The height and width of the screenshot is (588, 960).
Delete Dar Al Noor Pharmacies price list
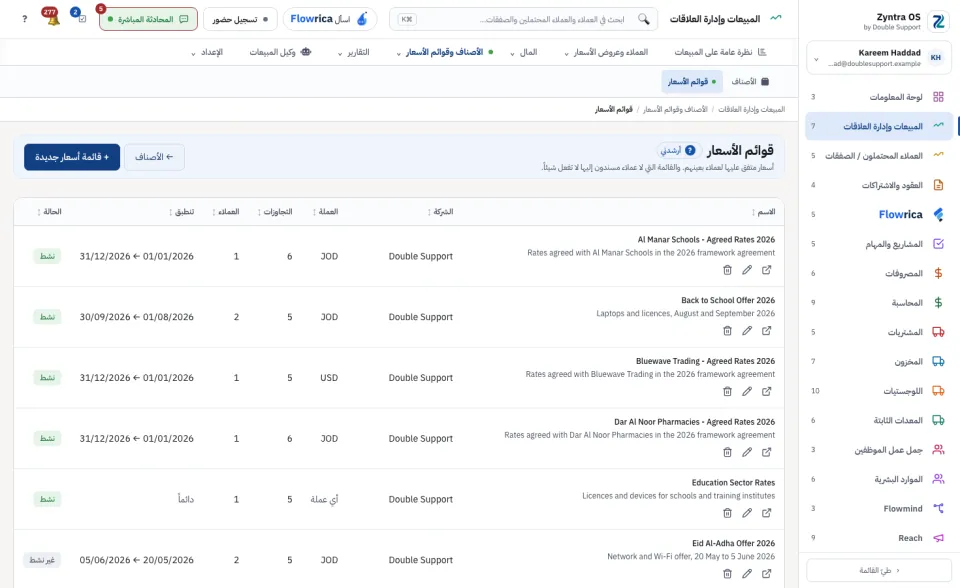pyautogui.click(x=727, y=452)
